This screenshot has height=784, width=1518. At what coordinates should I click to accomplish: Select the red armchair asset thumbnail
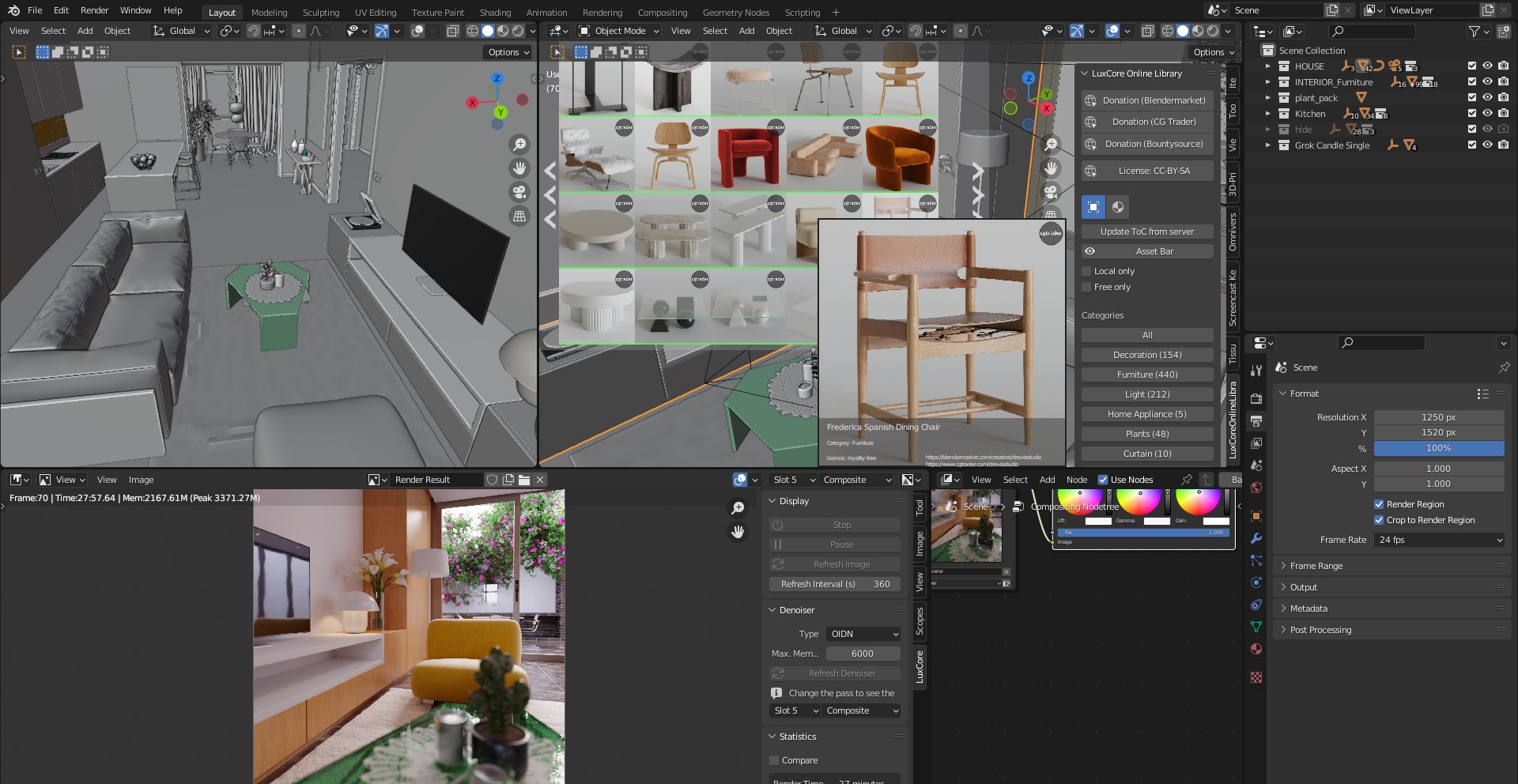point(748,154)
